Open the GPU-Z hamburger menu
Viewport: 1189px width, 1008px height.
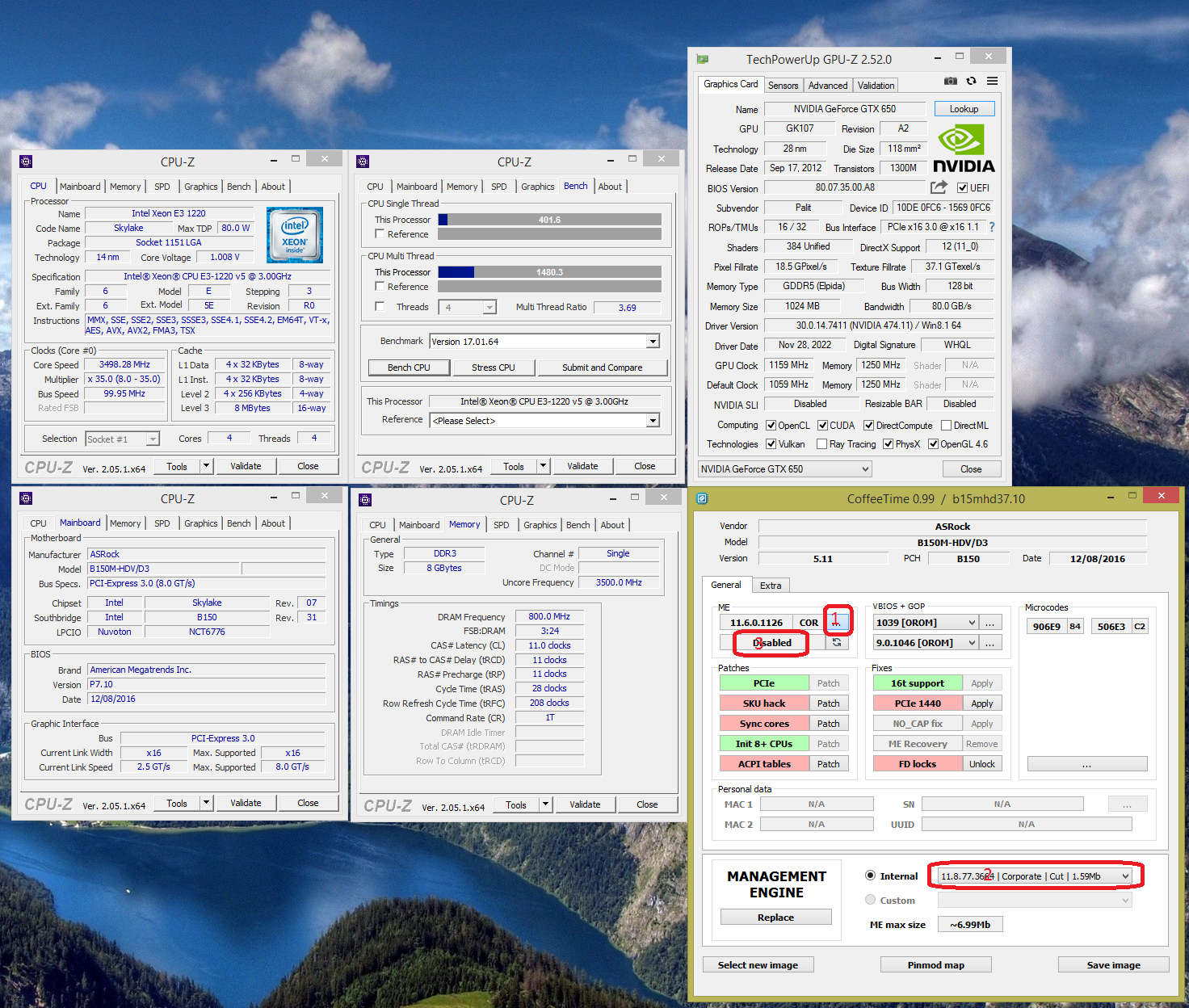992,81
